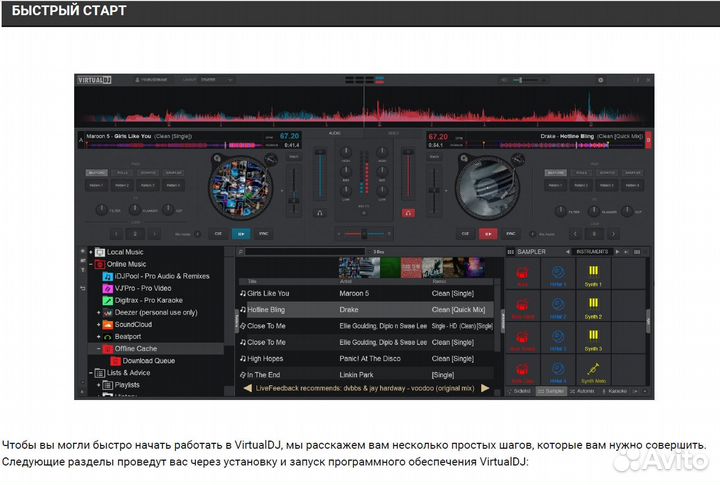This screenshot has height=485, width=720.
Task: Open the Automix tab
Action: pyautogui.click(x=582, y=391)
